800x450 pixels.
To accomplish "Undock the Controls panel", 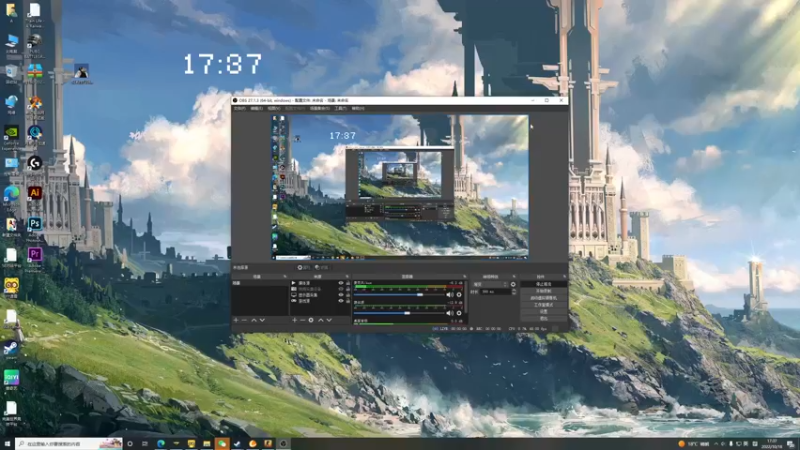I will [x=565, y=277].
